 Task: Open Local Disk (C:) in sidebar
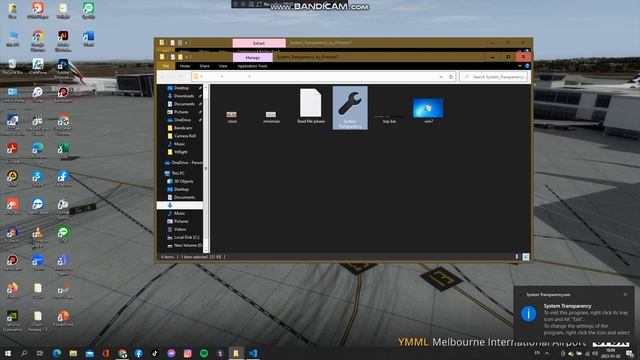pos(186,237)
